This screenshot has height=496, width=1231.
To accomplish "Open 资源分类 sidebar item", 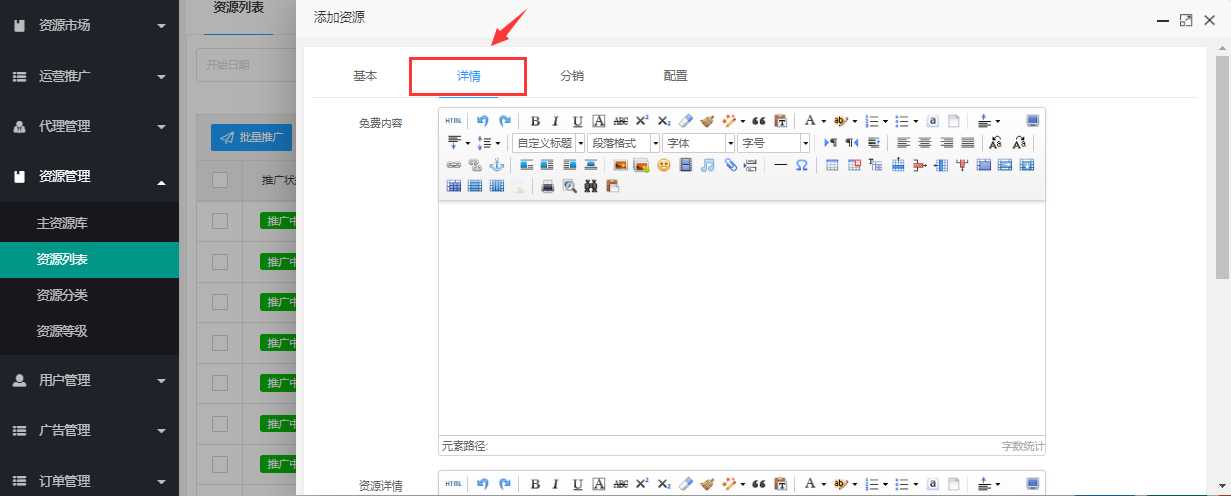I will point(89,295).
